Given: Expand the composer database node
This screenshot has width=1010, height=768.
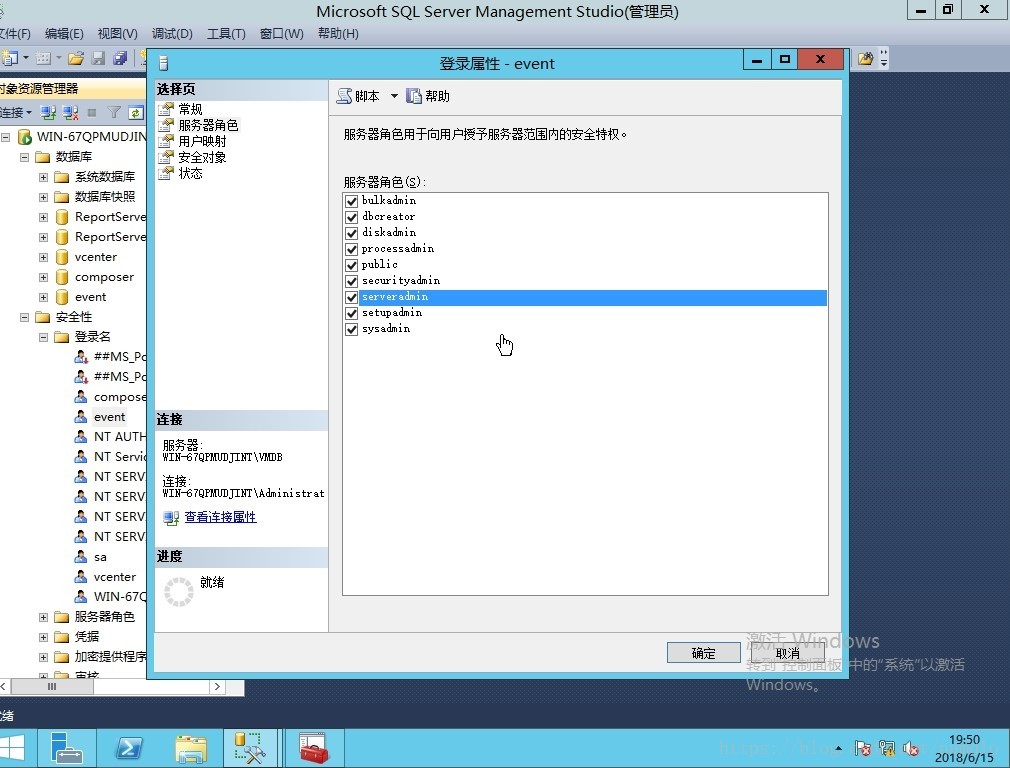Looking at the screenshot, I should click(x=43, y=277).
